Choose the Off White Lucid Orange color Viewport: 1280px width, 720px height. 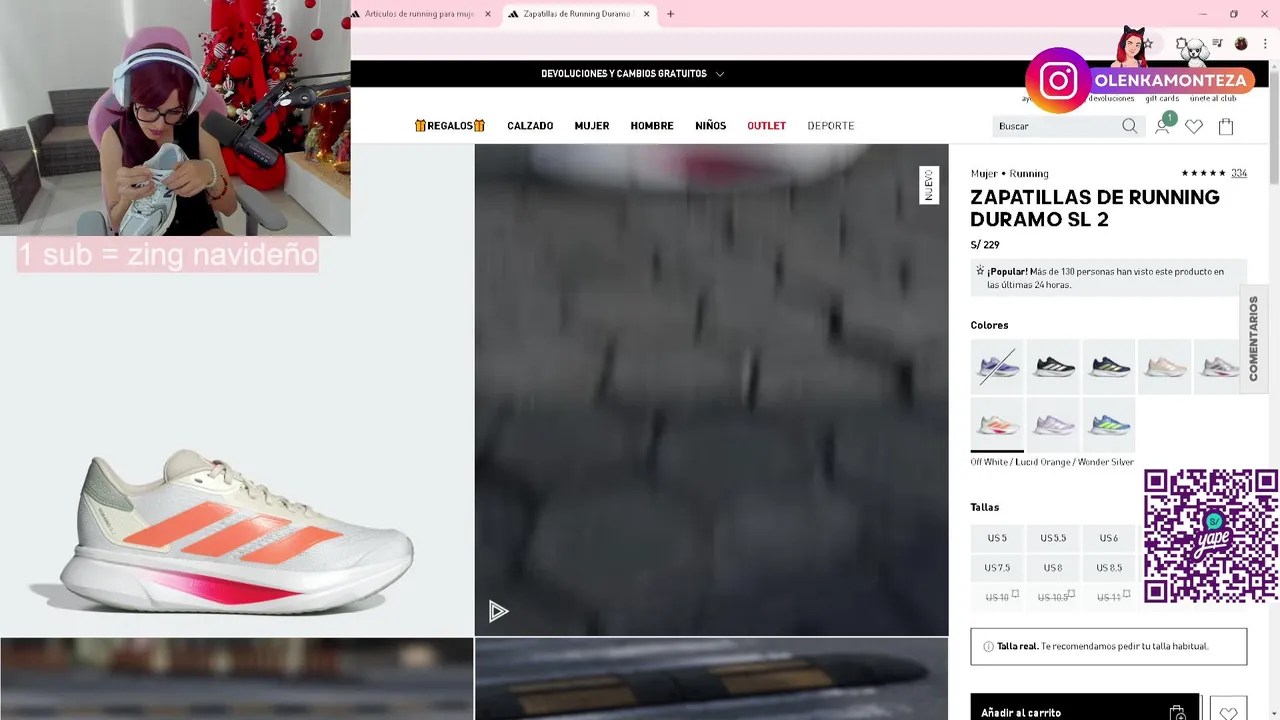[x=997, y=424]
